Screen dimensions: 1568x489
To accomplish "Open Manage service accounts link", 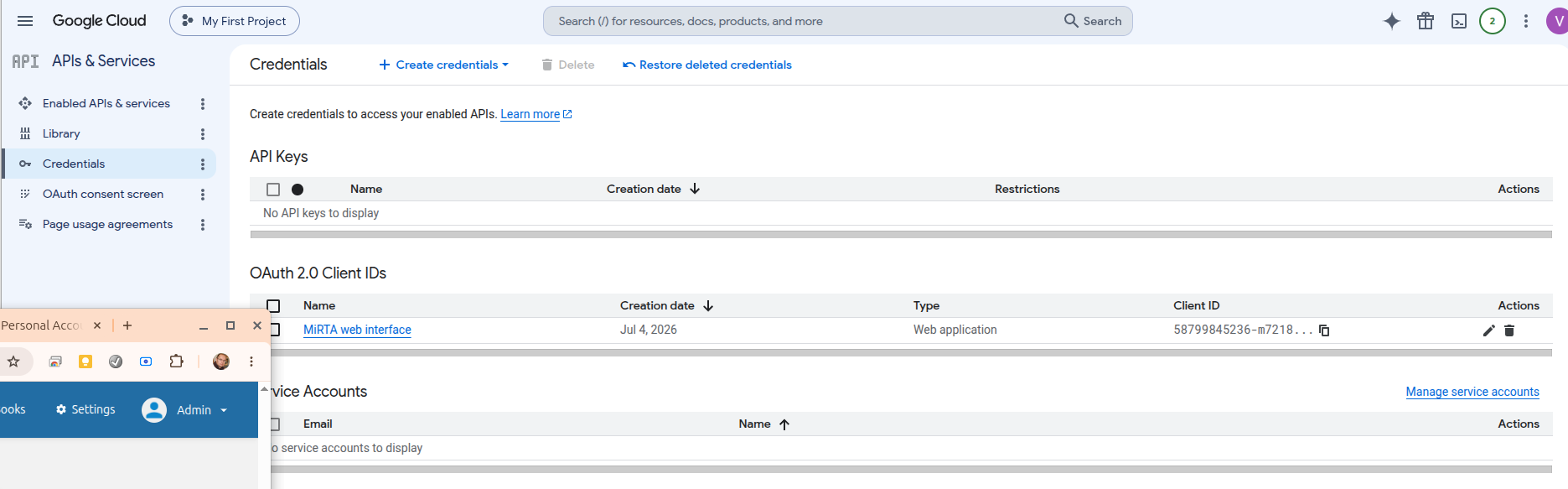I will [1472, 392].
